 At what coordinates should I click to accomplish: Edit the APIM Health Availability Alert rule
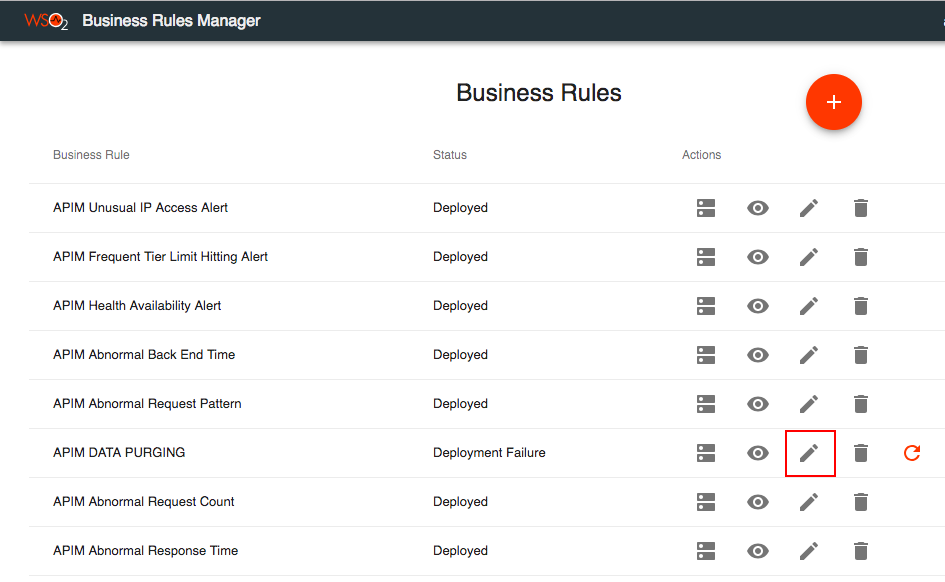coord(809,306)
